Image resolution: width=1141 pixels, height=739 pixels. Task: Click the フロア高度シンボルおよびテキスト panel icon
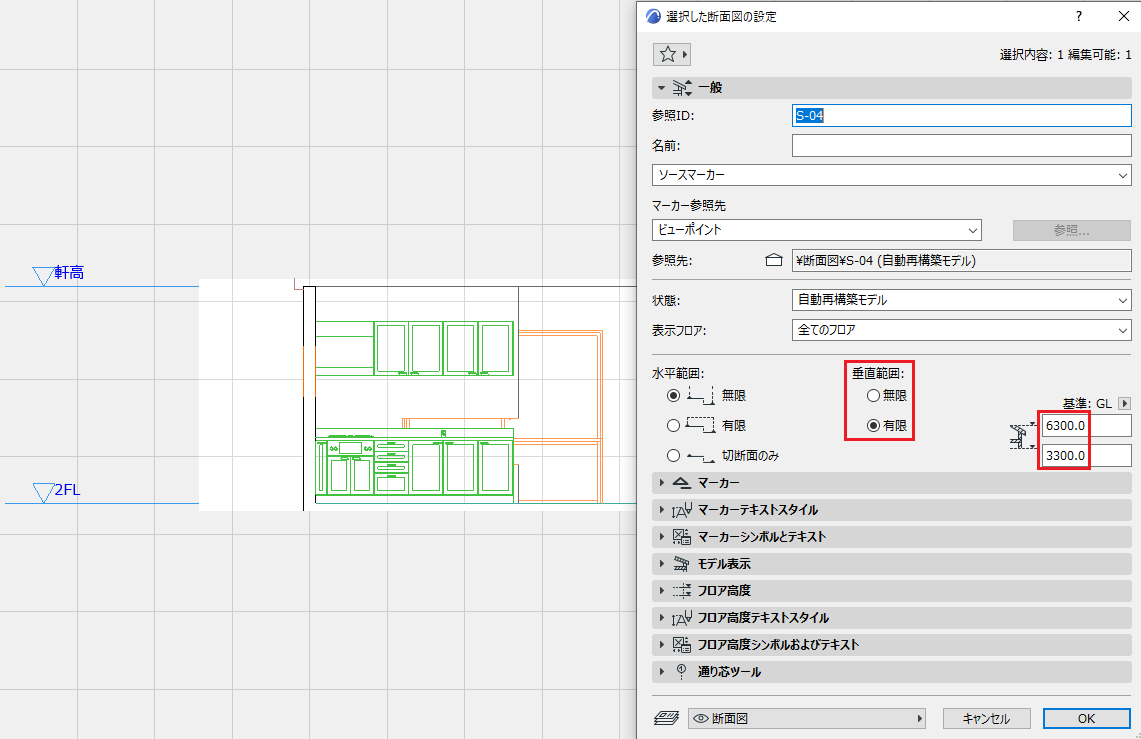(x=681, y=644)
